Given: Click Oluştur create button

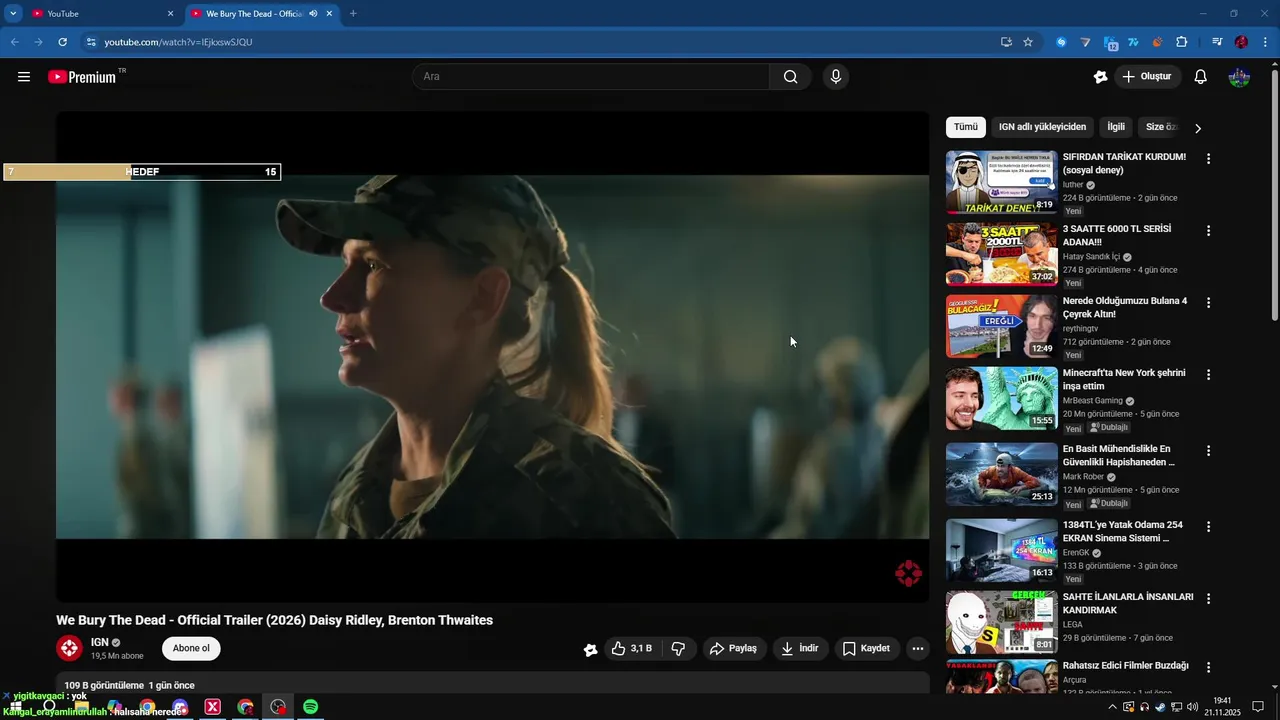Looking at the screenshot, I should pyautogui.click(x=1147, y=77).
